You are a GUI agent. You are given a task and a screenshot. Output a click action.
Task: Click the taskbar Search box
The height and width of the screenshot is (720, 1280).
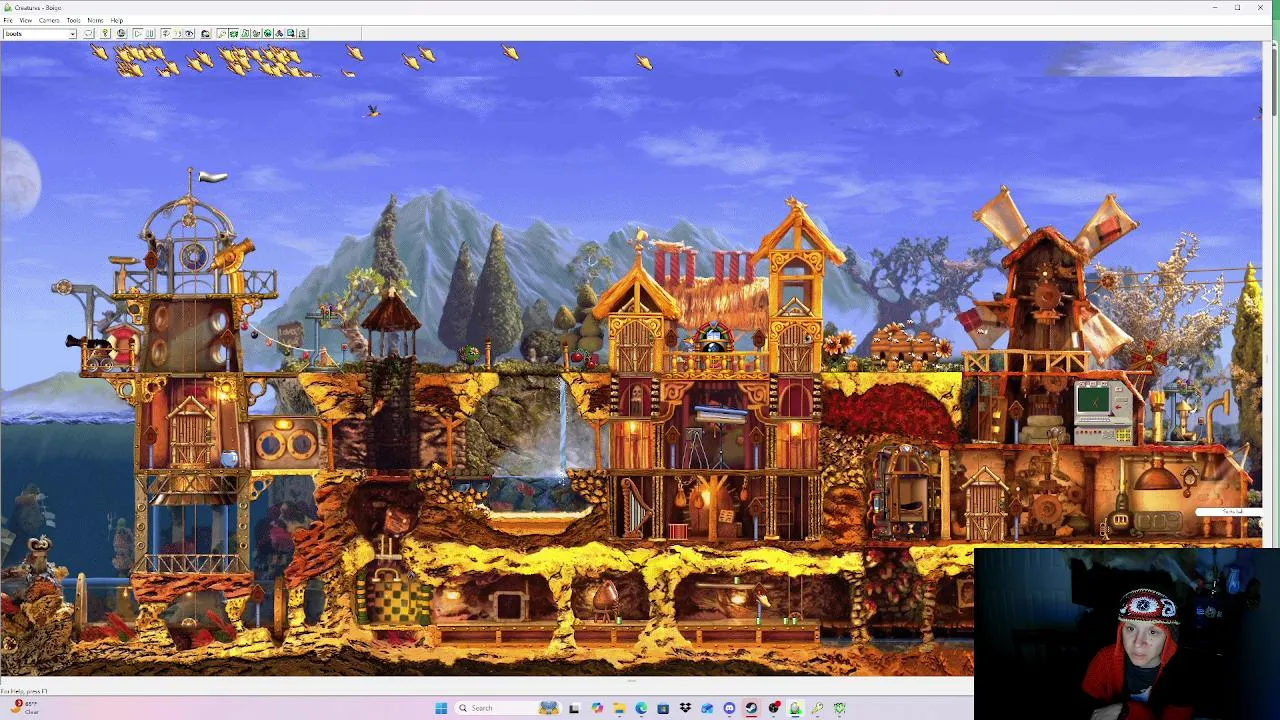click(507, 708)
